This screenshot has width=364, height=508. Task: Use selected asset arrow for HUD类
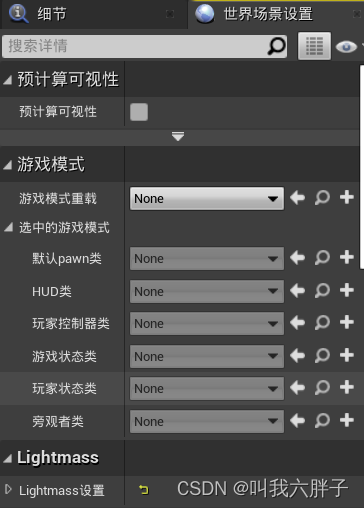point(297,291)
